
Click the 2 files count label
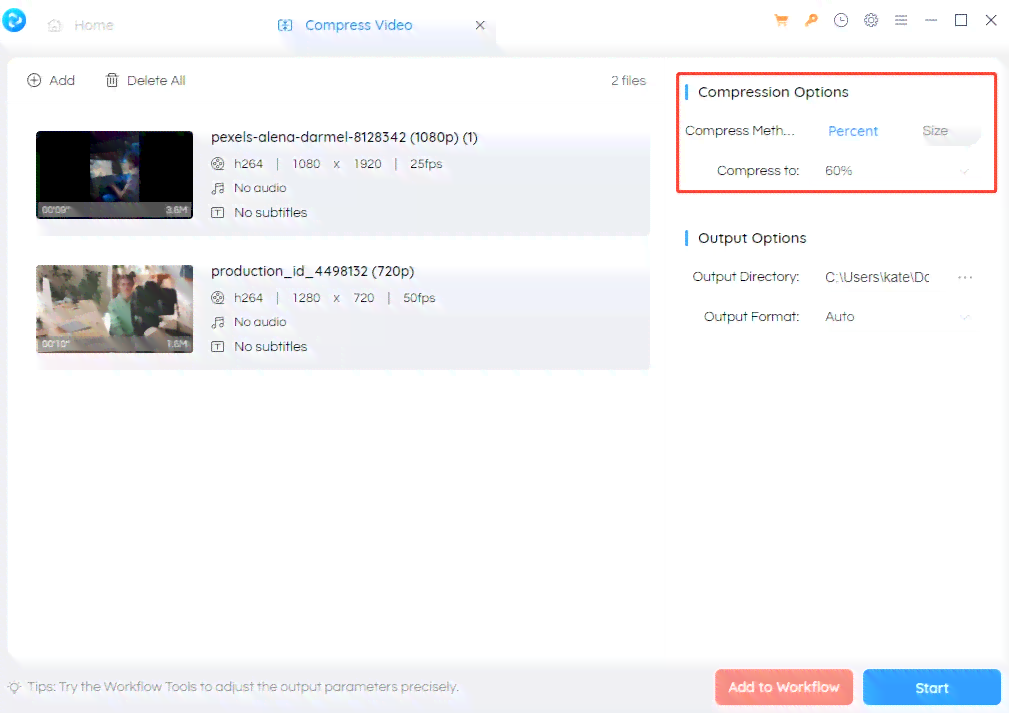coord(628,80)
